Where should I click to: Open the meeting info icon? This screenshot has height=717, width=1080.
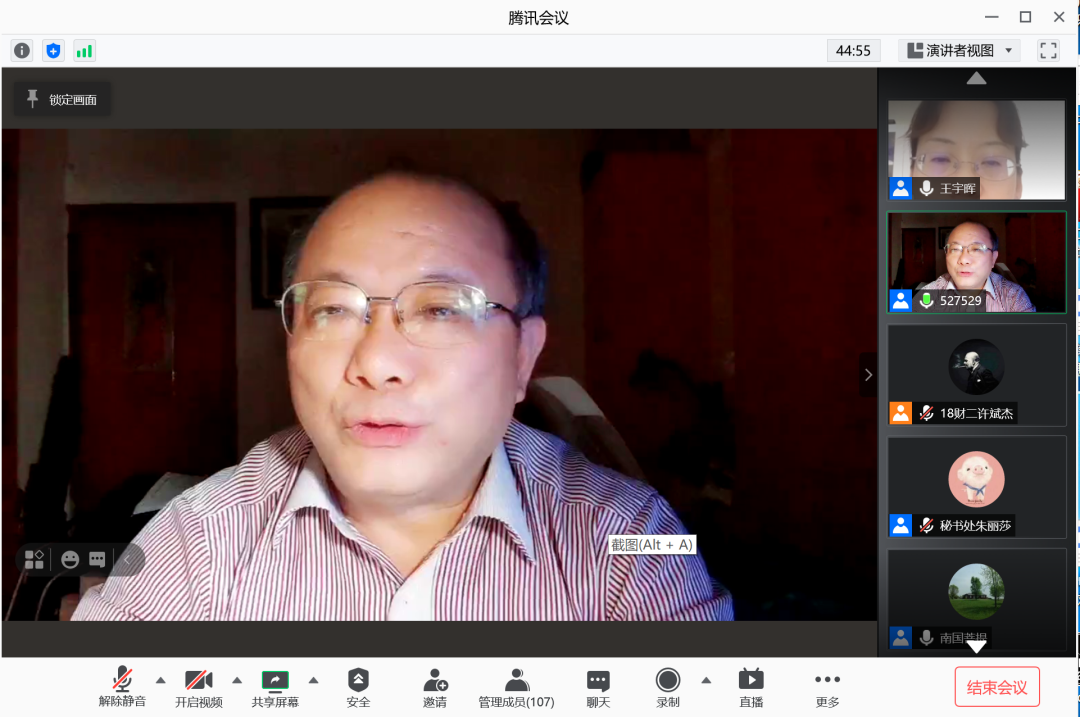22,50
